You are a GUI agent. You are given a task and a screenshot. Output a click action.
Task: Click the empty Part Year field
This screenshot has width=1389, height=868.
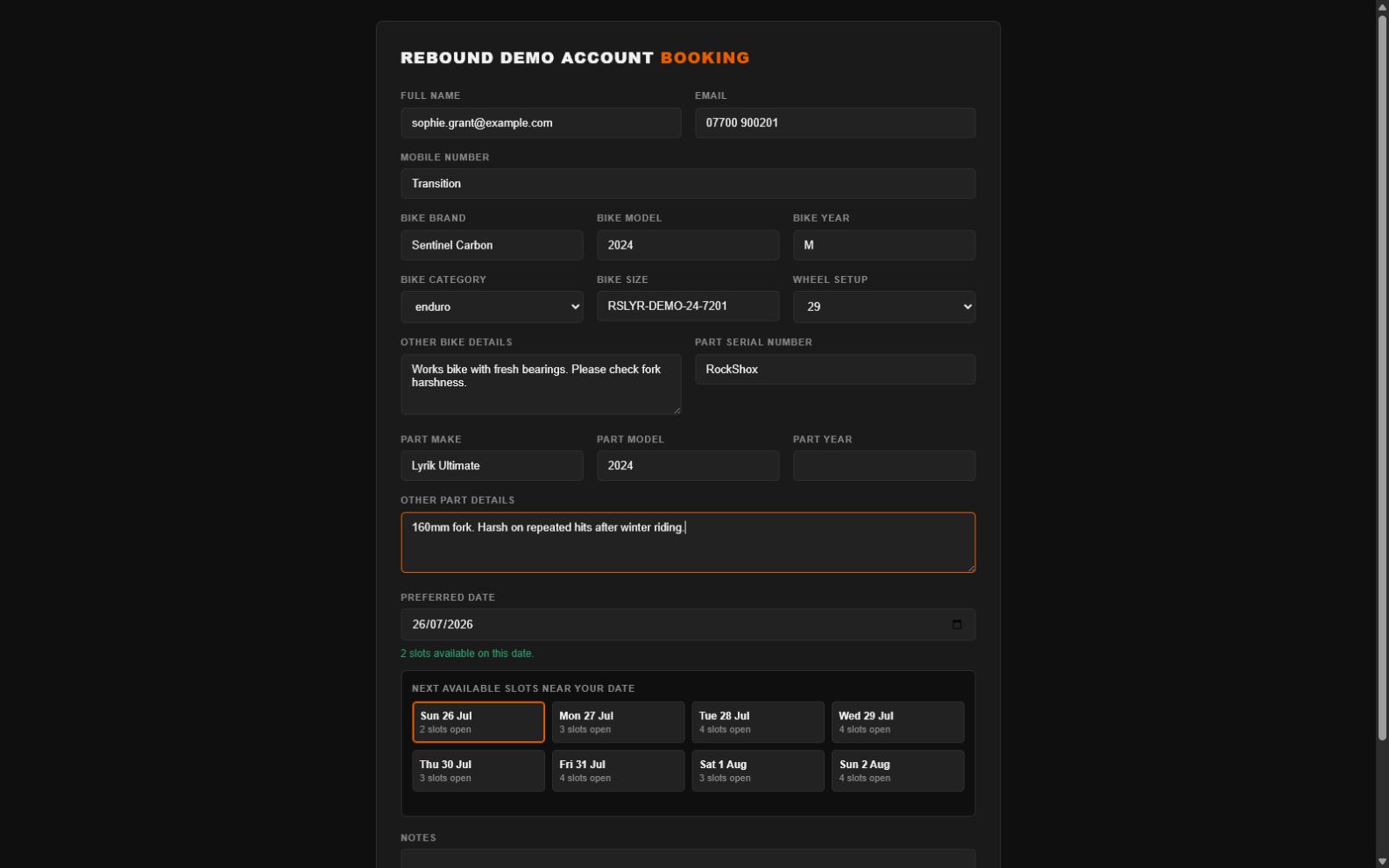(883, 465)
